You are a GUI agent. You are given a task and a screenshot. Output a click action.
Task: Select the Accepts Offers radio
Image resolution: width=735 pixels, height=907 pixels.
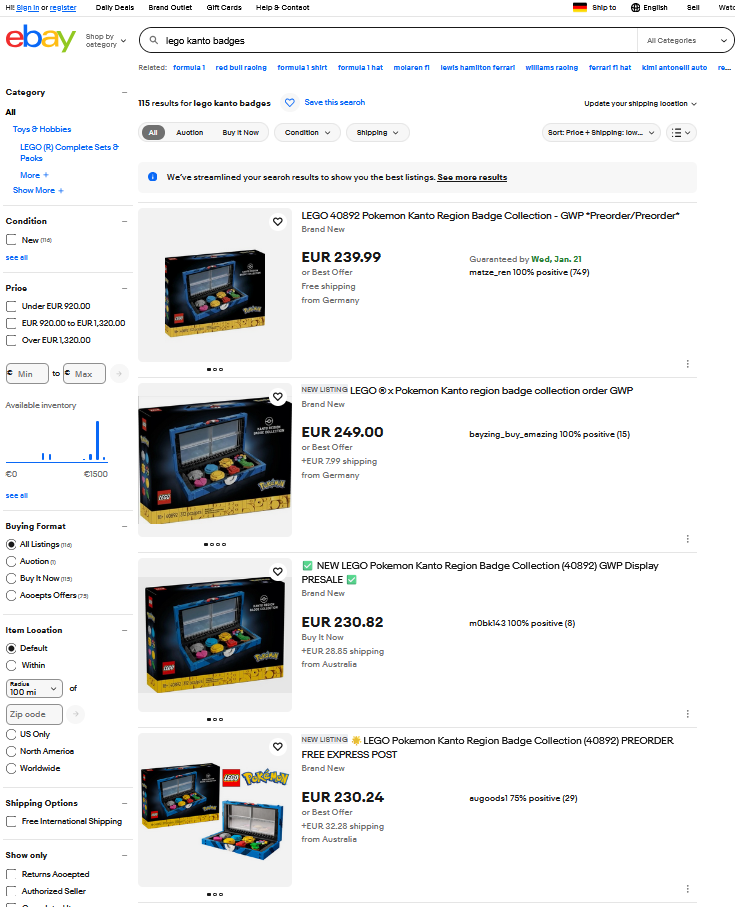pos(11,595)
